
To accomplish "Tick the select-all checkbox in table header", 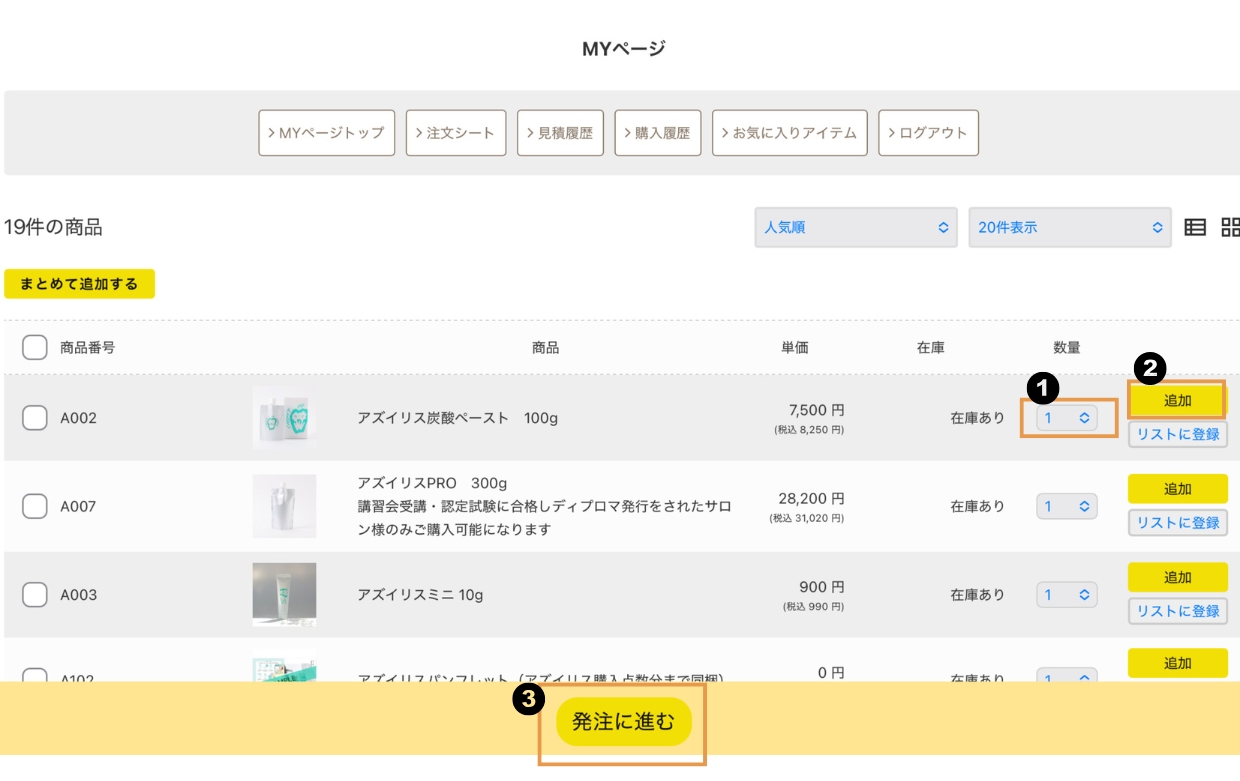I will (x=35, y=348).
